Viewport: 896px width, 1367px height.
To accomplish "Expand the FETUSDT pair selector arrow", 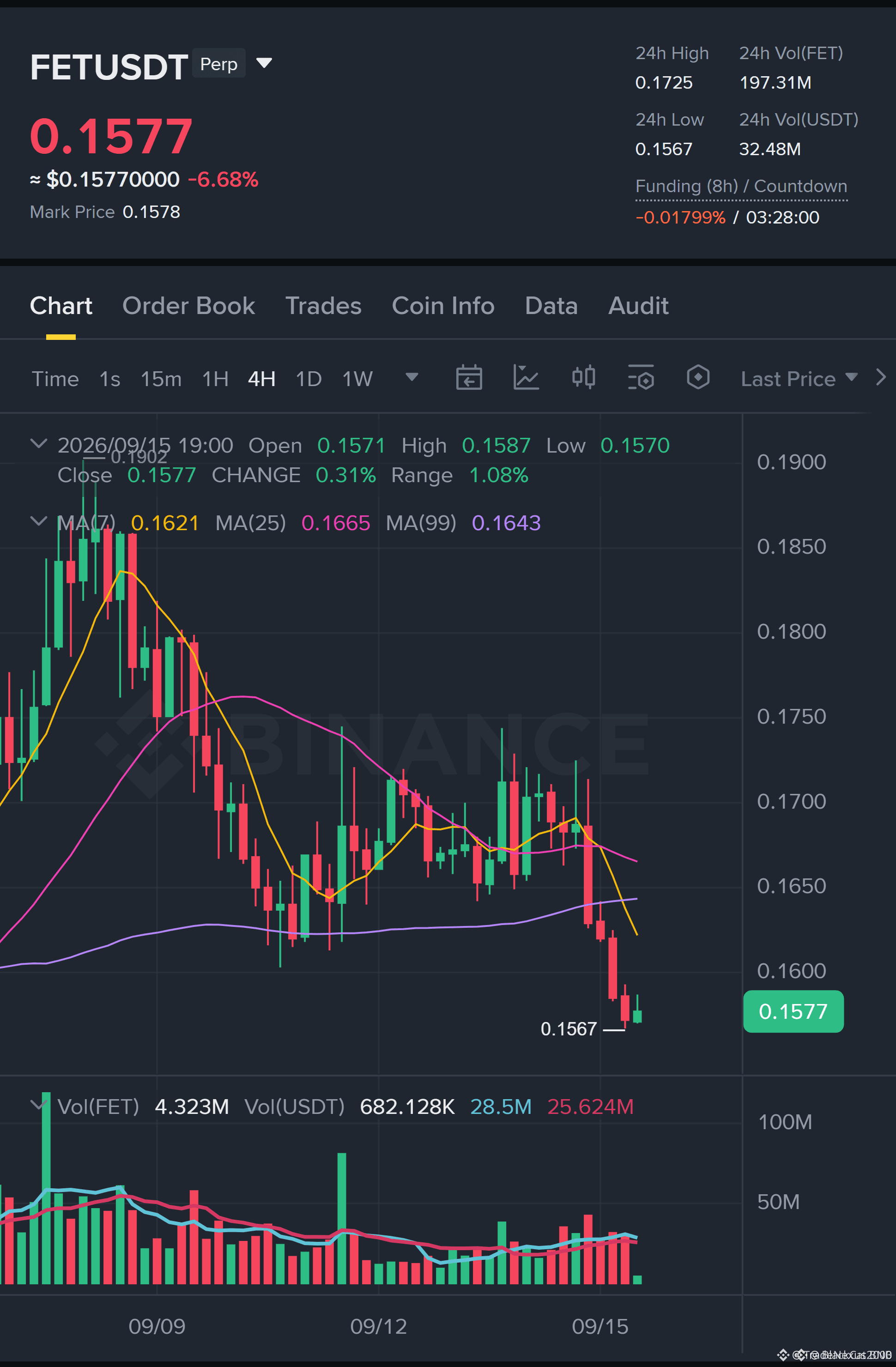I will 264,63.
